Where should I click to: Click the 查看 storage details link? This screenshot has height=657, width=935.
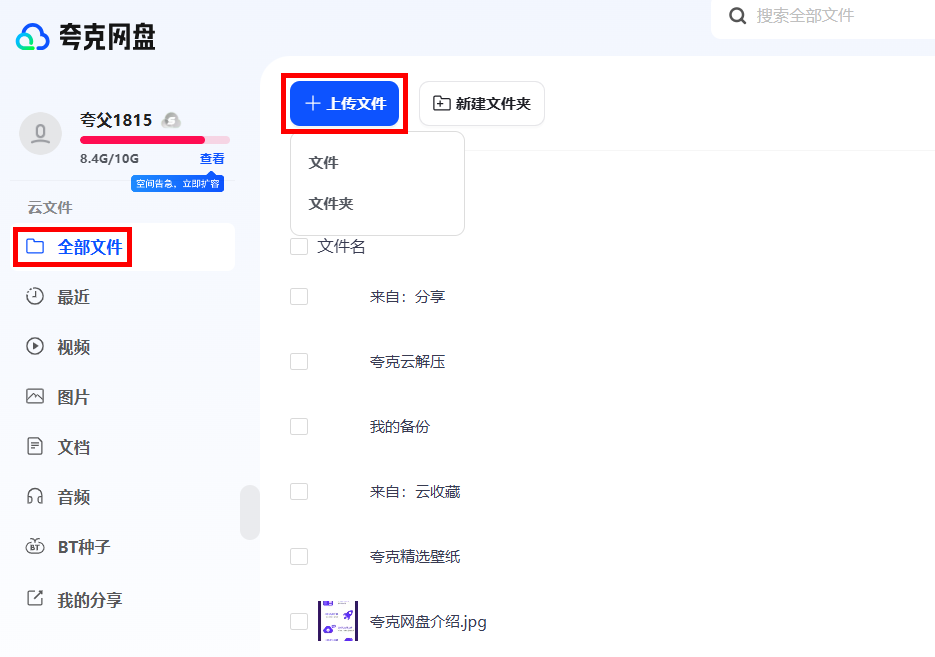212,159
